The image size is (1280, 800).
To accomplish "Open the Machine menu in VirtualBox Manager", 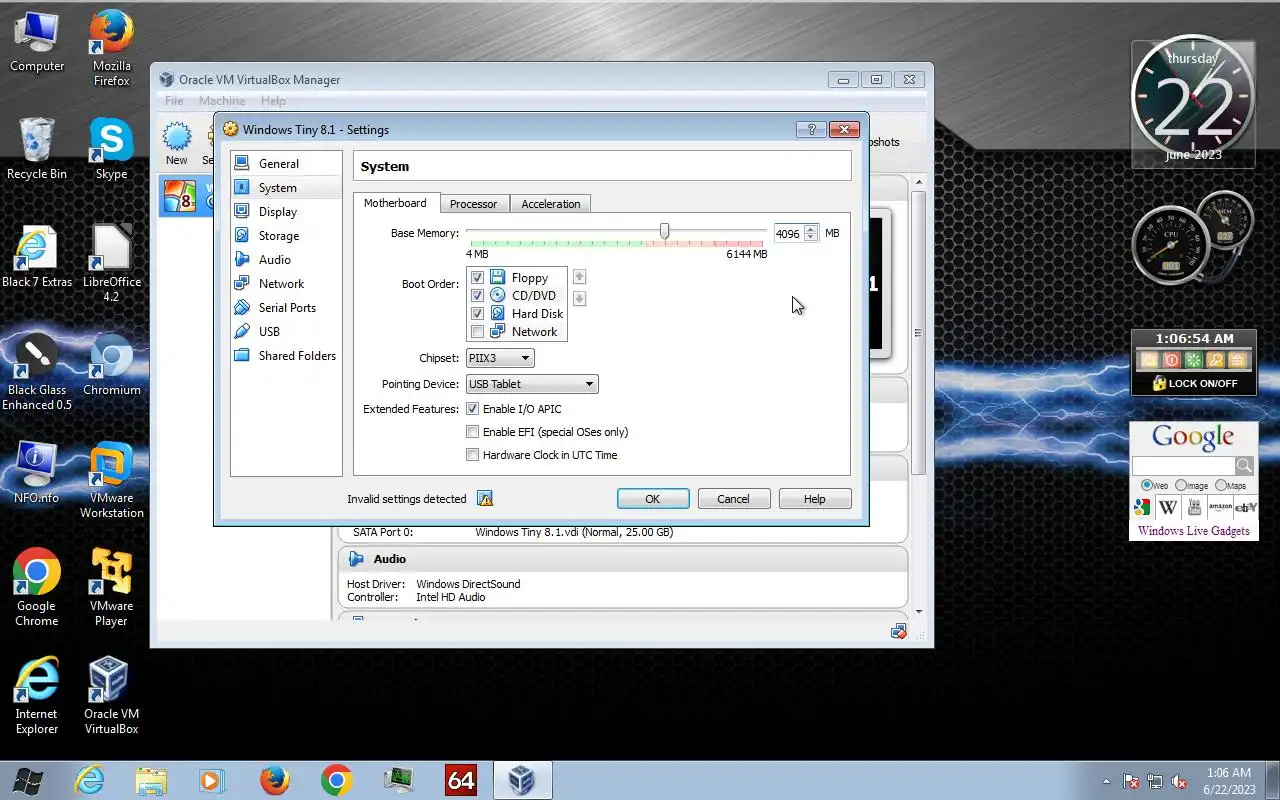I will point(222,101).
